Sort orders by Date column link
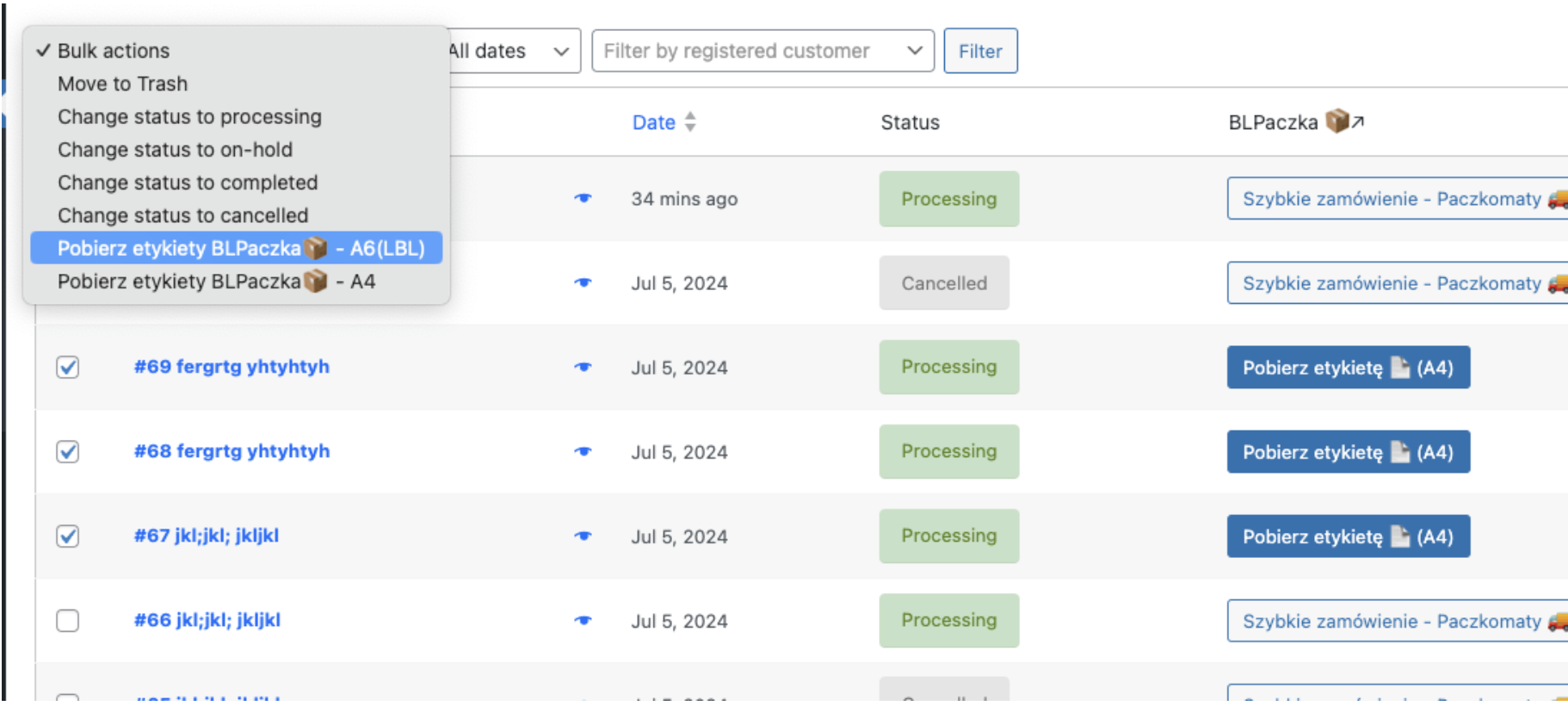 (654, 122)
